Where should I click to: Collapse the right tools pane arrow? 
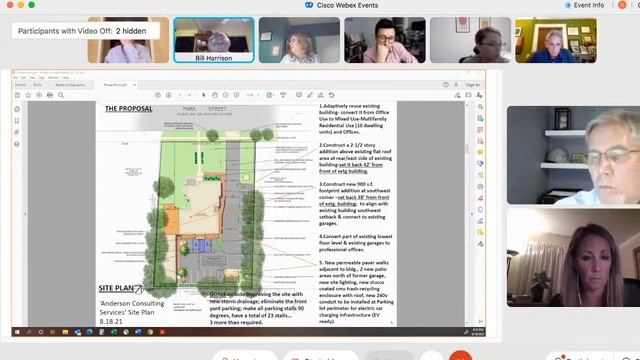coord(472,214)
